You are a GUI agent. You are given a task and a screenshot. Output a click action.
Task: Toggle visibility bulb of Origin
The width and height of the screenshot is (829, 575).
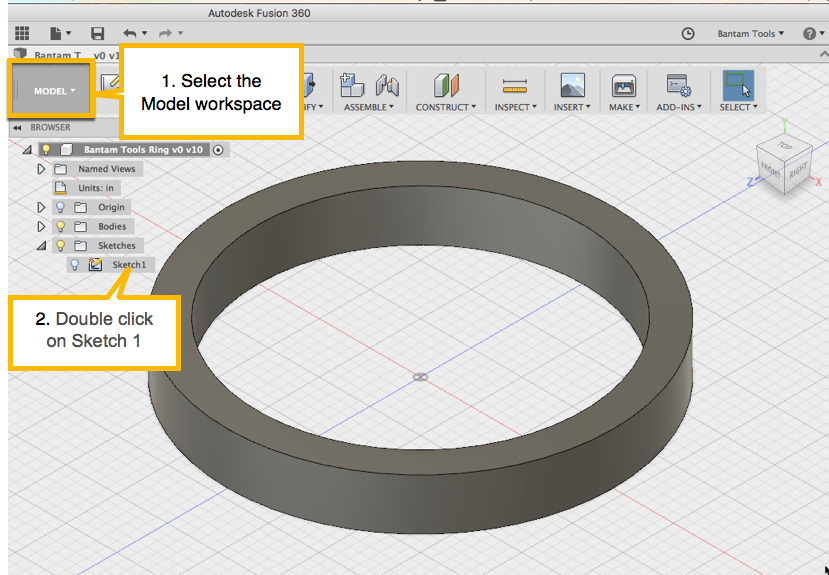61,207
